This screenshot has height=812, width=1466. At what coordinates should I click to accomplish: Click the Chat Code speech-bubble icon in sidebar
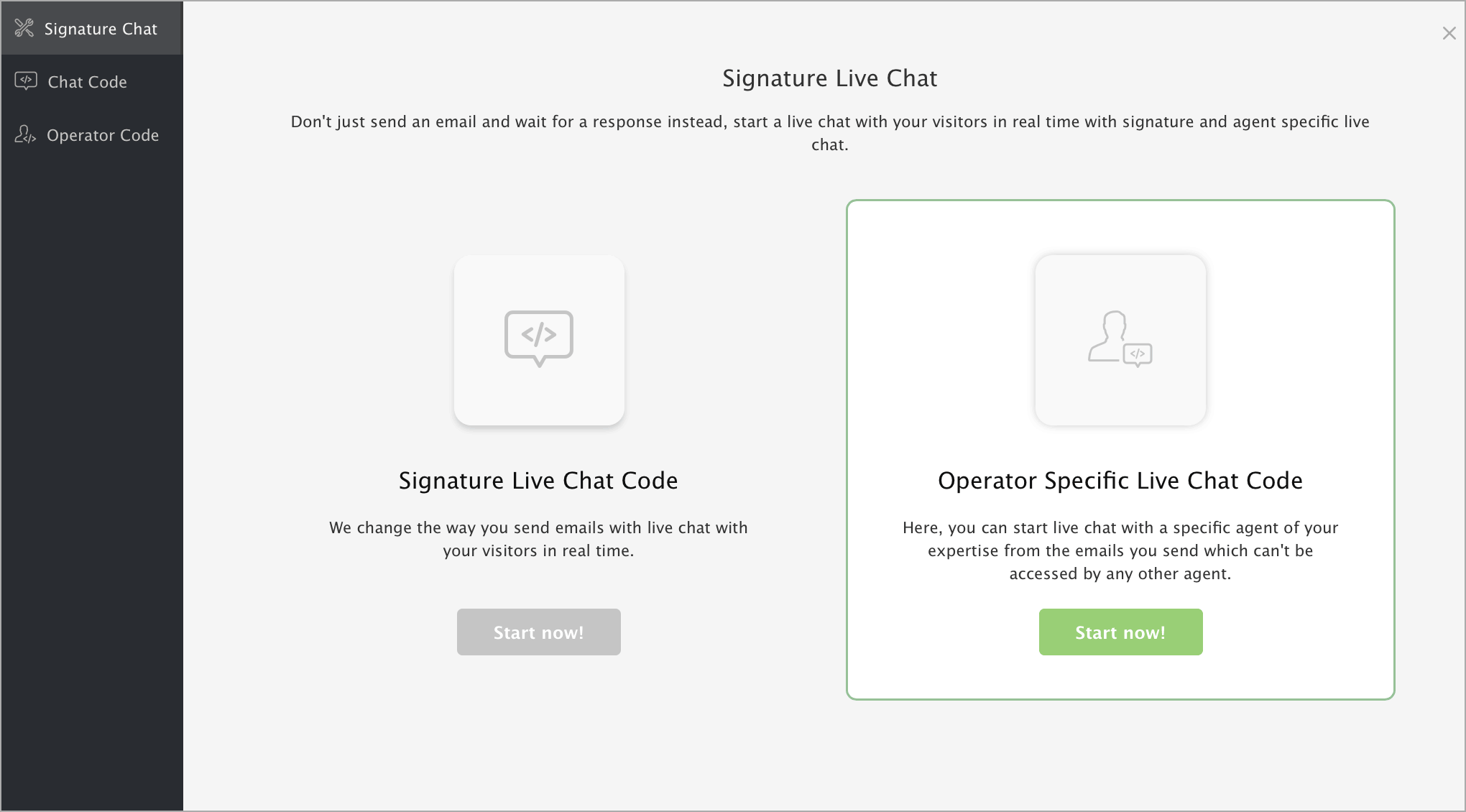(x=26, y=81)
